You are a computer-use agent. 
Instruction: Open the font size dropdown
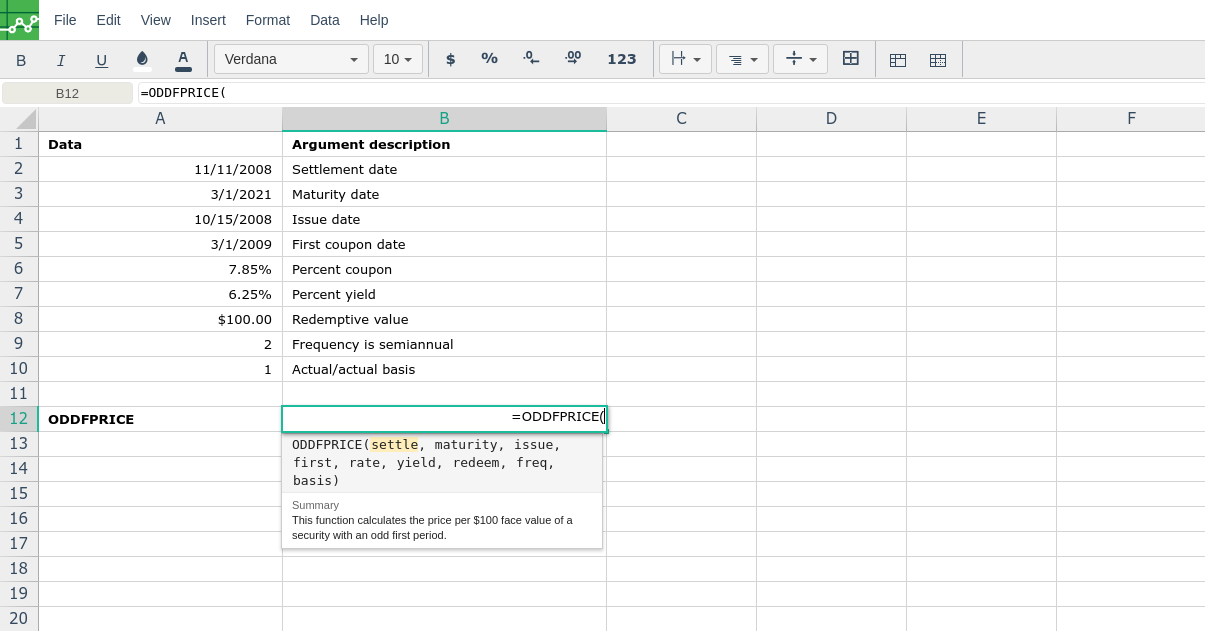click(x=398, y=59)
